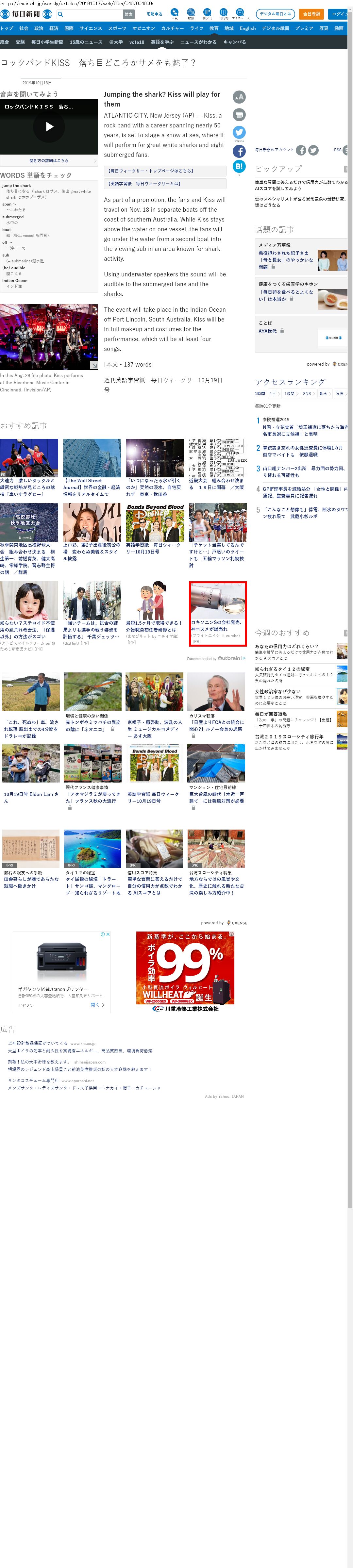
Task: Open the 社会 menu item
Action: pos(23,28)
